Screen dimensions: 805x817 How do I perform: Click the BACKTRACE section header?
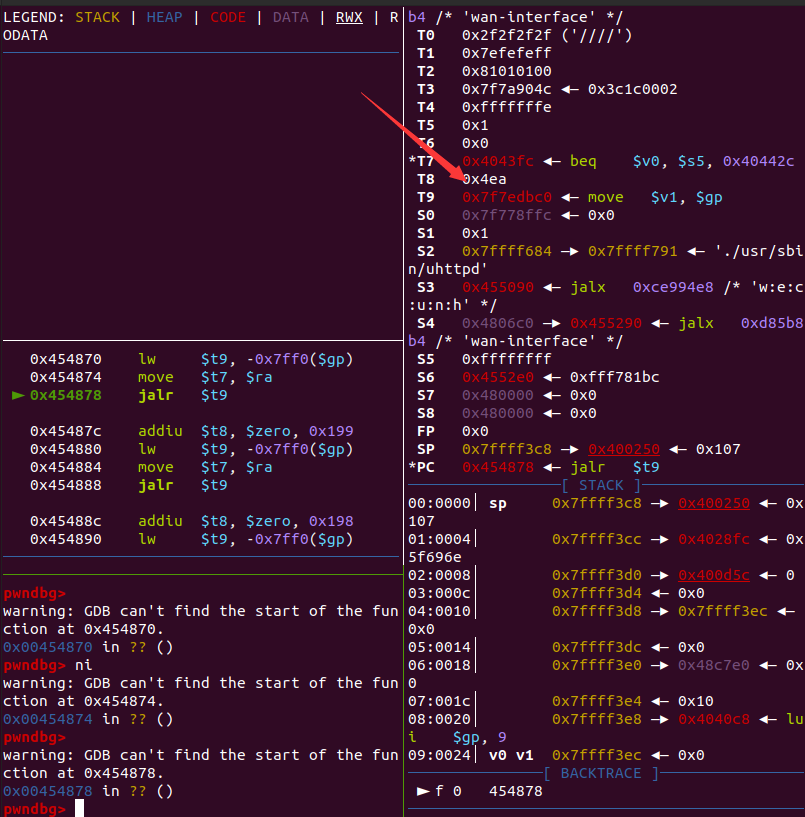point(601,773)
